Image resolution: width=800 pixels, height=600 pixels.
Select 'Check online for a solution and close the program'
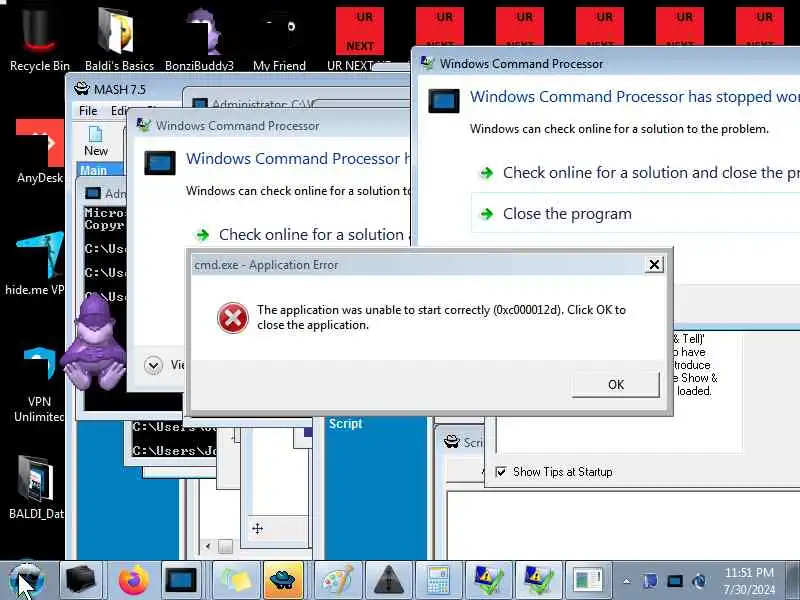640,173
